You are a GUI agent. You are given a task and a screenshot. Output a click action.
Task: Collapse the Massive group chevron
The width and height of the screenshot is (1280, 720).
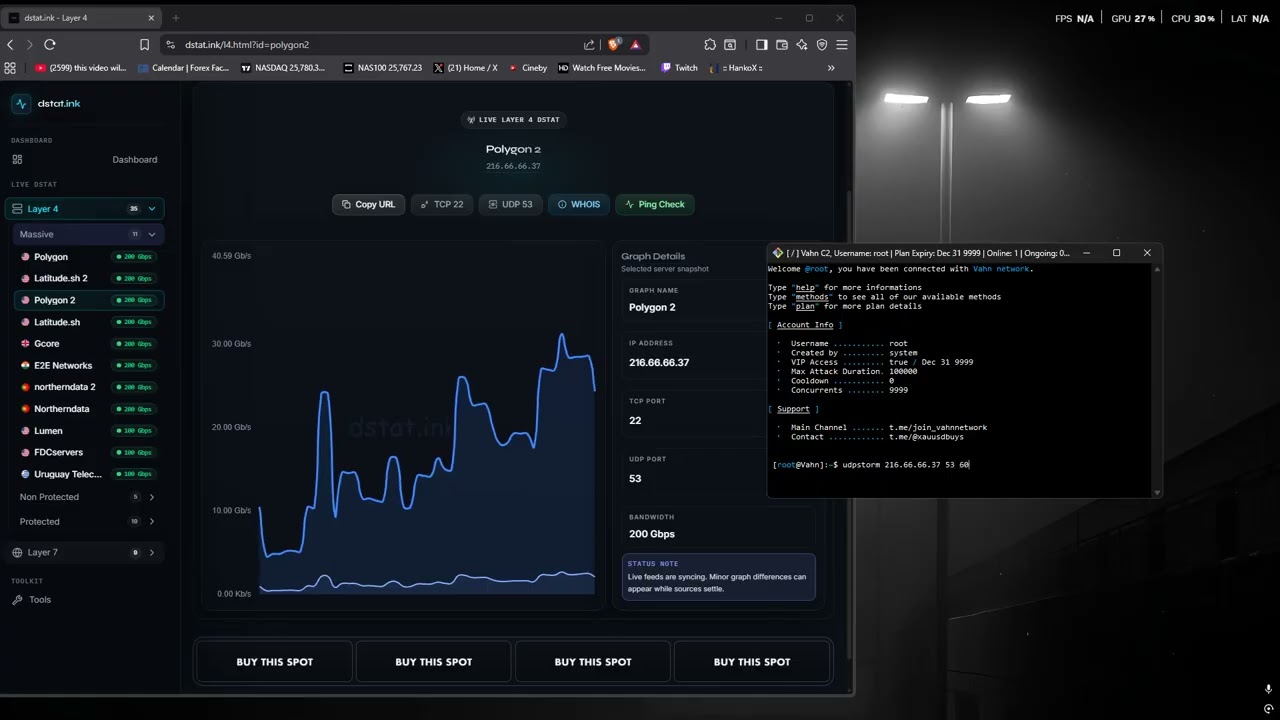pyautogui.click(x=152, y=234)
